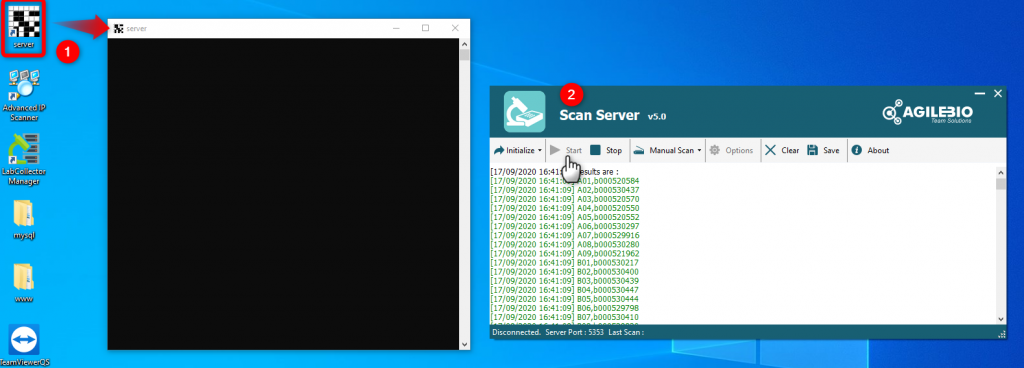Click scroll-up arrow in Scan Server log
Screen dimensions: 1024x368
[1000, 172]
